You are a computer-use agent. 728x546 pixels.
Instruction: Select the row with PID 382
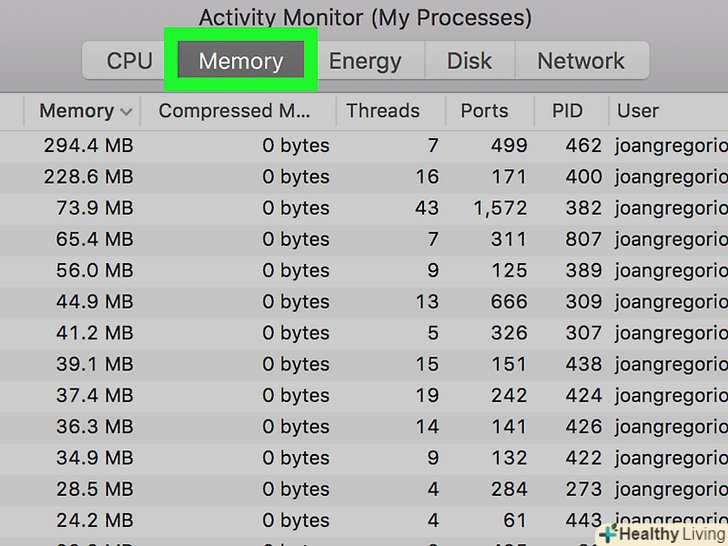(x=583, y=208)
